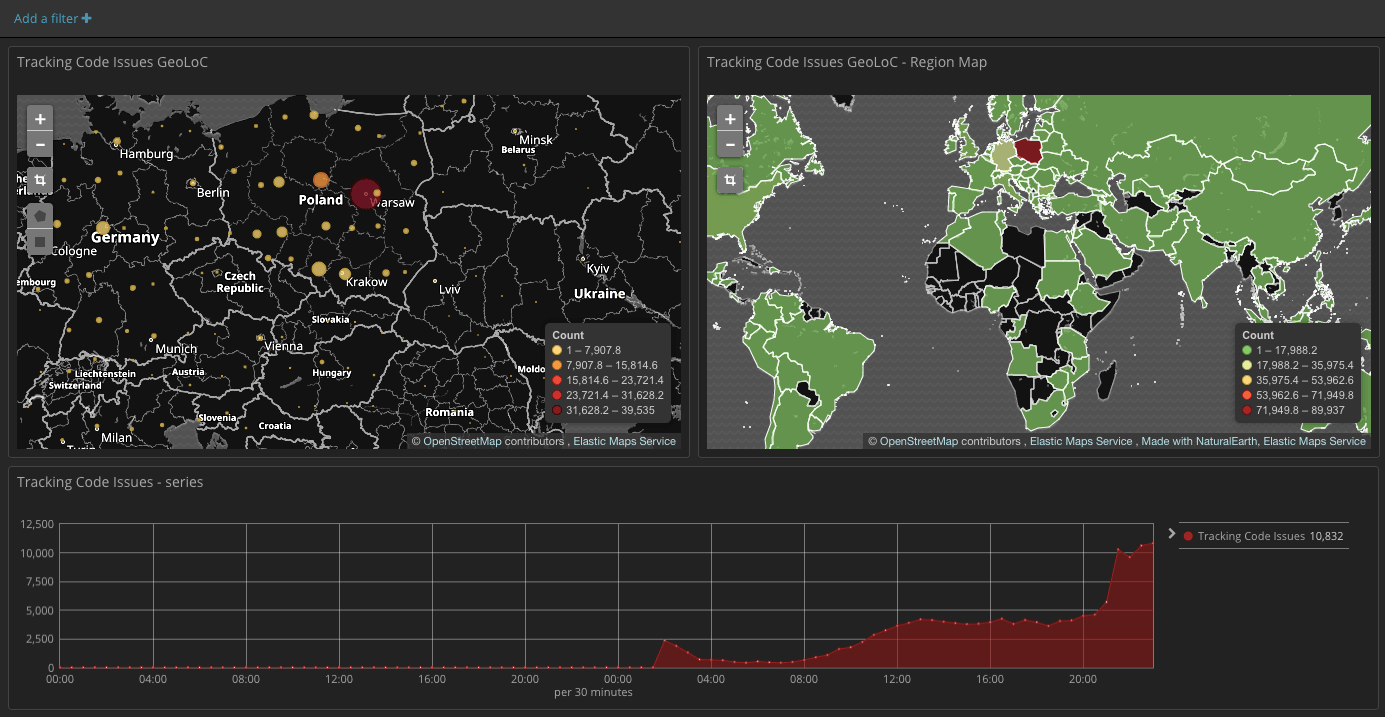Click legend swatch 31,628.2 – 39,535 on the GeoLoC map
The width and height of the screenshot is (1385, 717).
[557, 410]
